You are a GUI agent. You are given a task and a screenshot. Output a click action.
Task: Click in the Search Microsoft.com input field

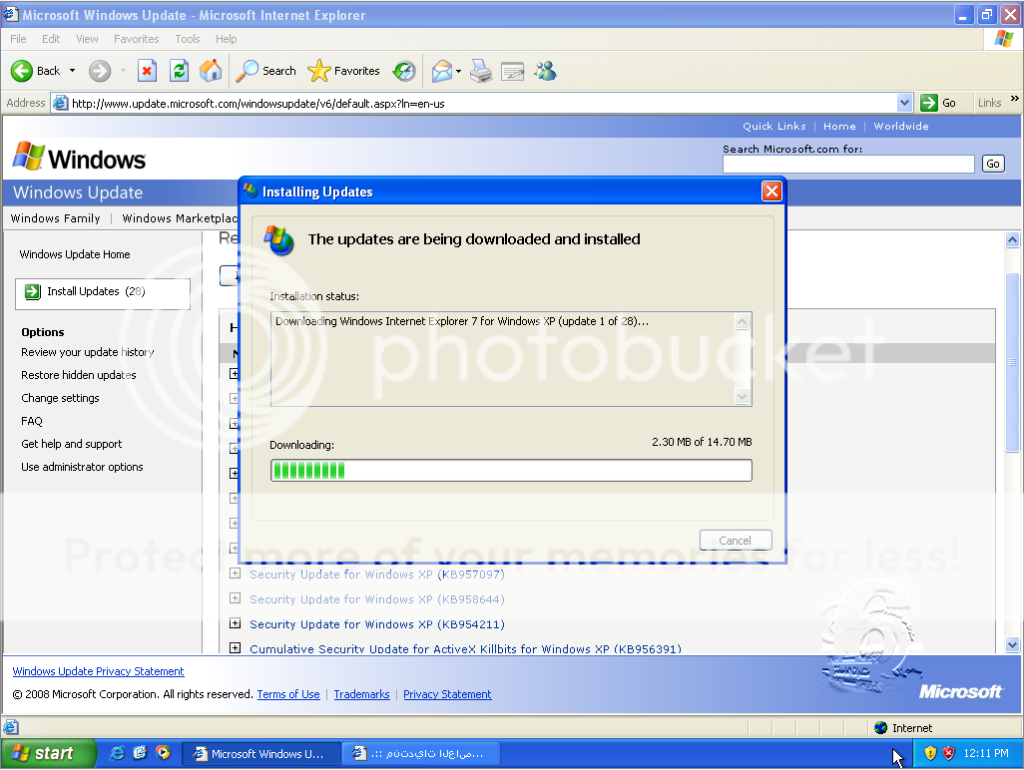pyautogui.click(x=848, y=164)
